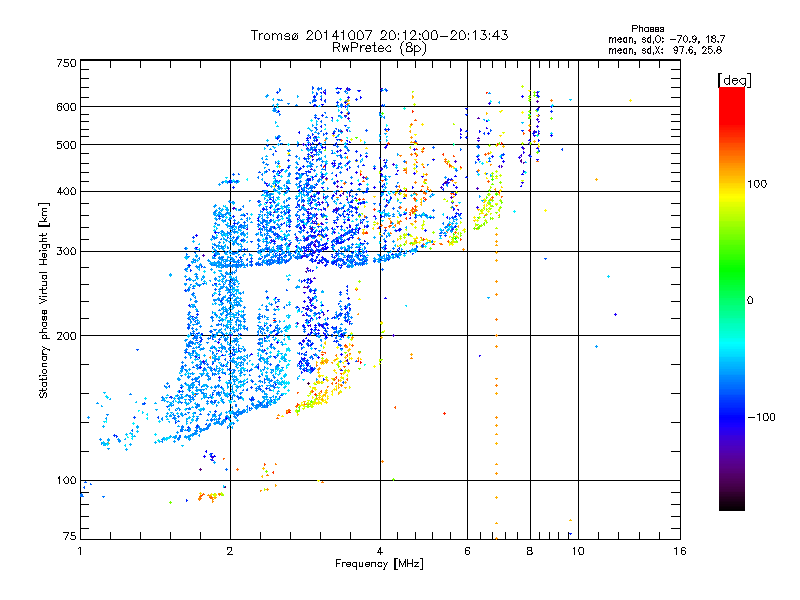Click the y-axis tick label '750'
This screenshot has width=800, height=600.
coord(67,63)
